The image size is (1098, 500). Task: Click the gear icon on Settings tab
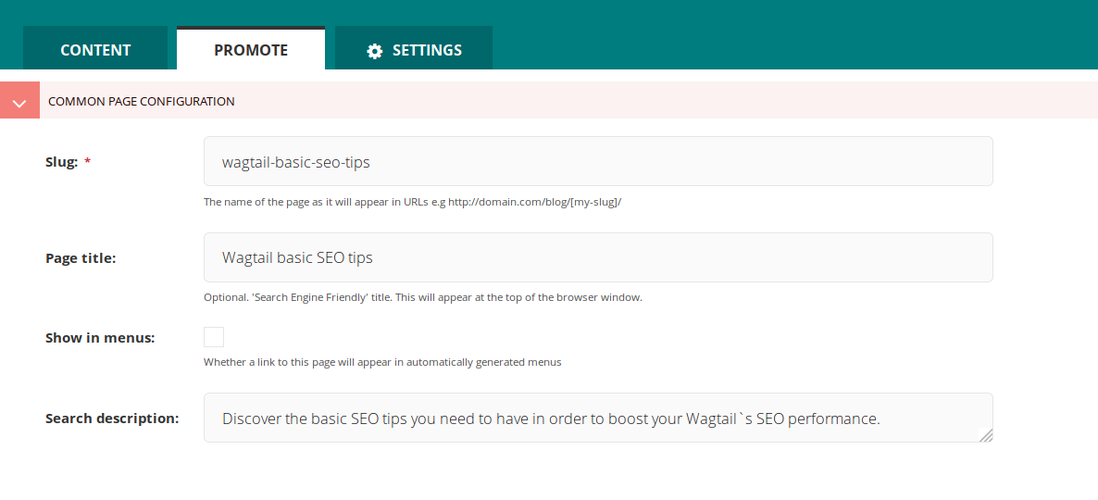pos(375,51)
